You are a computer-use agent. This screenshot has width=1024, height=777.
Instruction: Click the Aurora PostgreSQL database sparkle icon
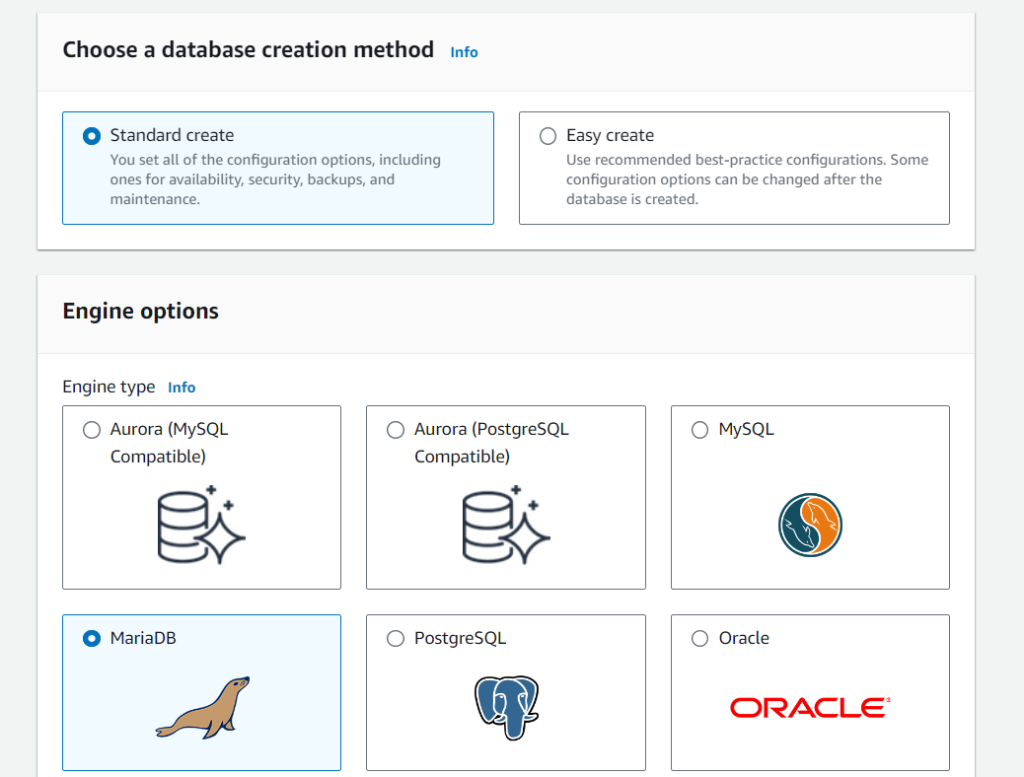coord(505,525)
